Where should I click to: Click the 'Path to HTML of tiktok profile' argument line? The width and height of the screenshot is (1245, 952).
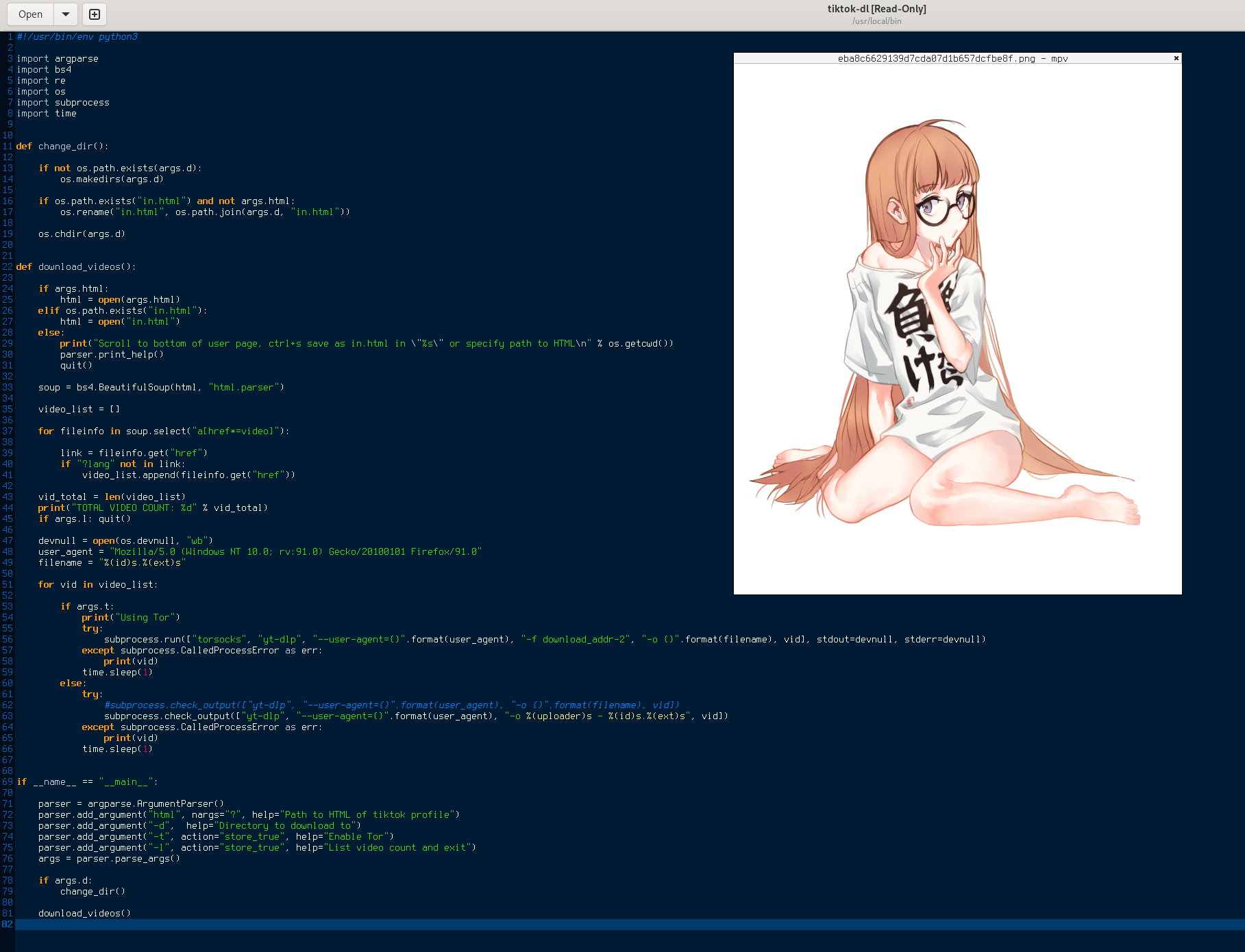pyautogui.click(x=249, y=815)
